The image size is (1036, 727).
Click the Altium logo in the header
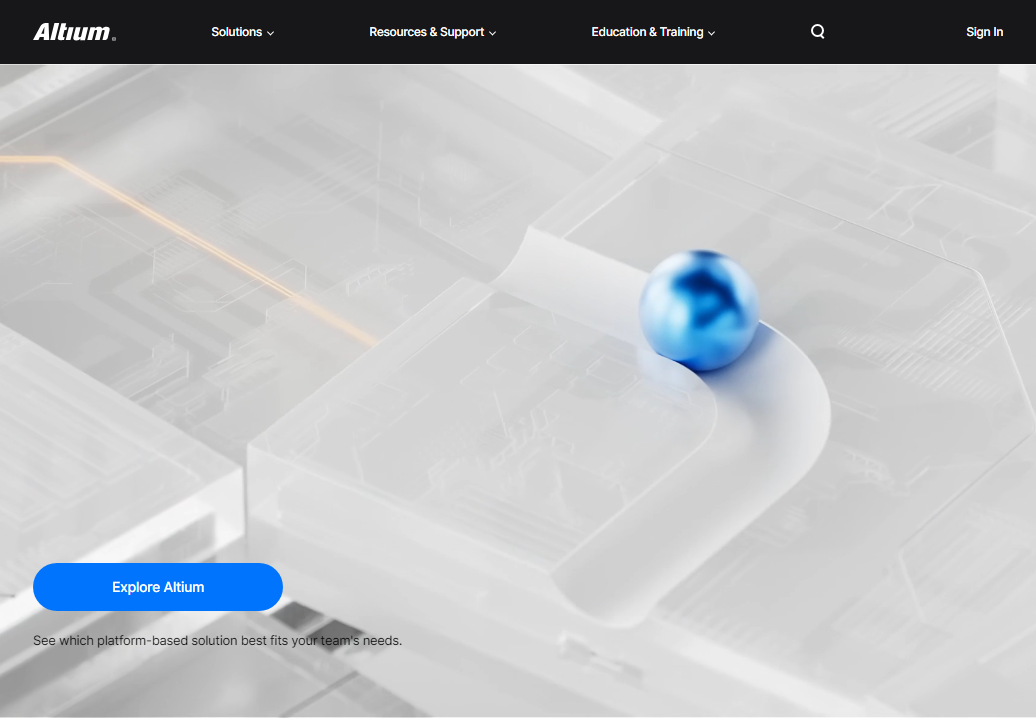tap(75, 32)
